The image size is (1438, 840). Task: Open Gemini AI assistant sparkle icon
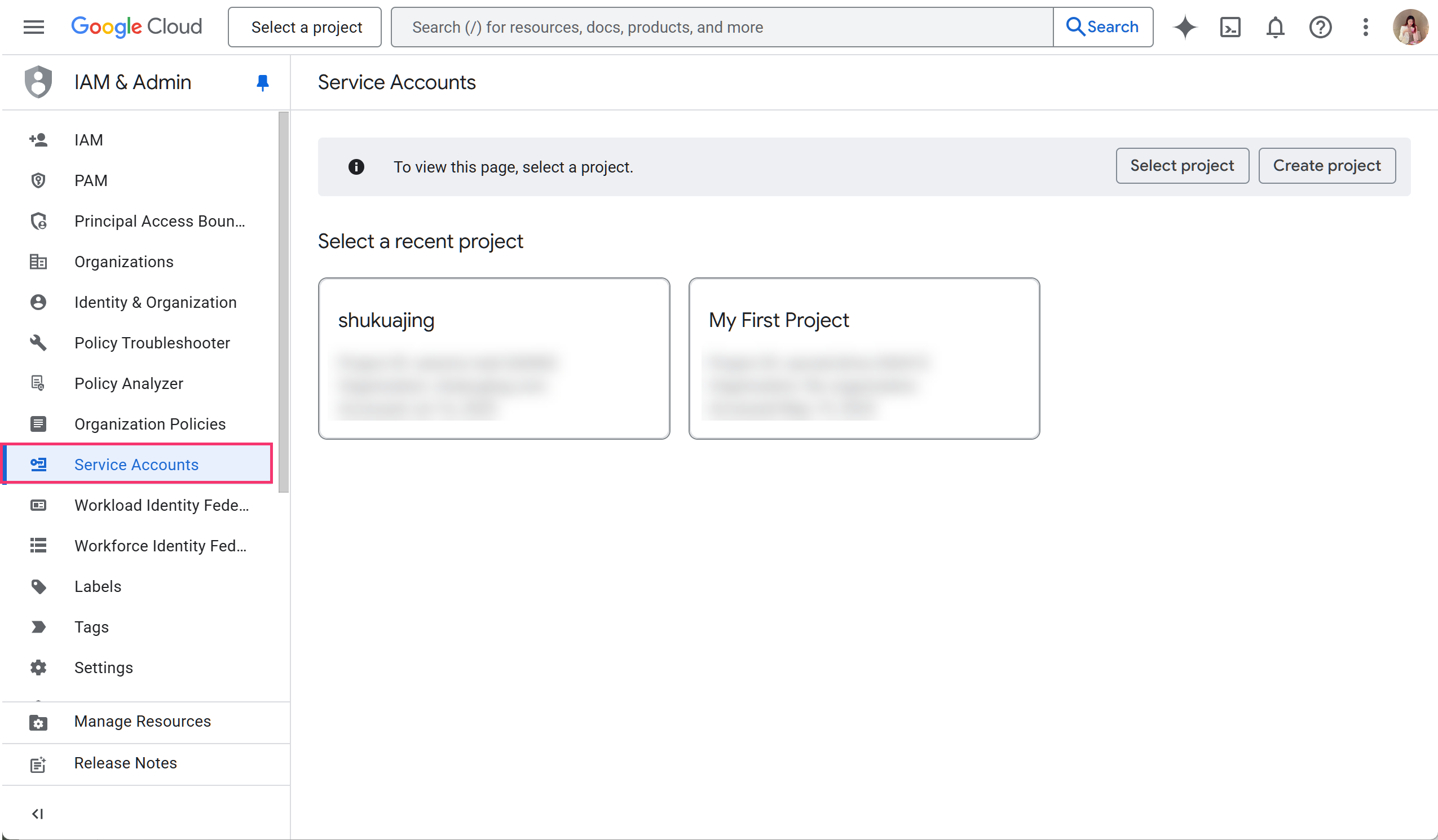(1185, 27)
